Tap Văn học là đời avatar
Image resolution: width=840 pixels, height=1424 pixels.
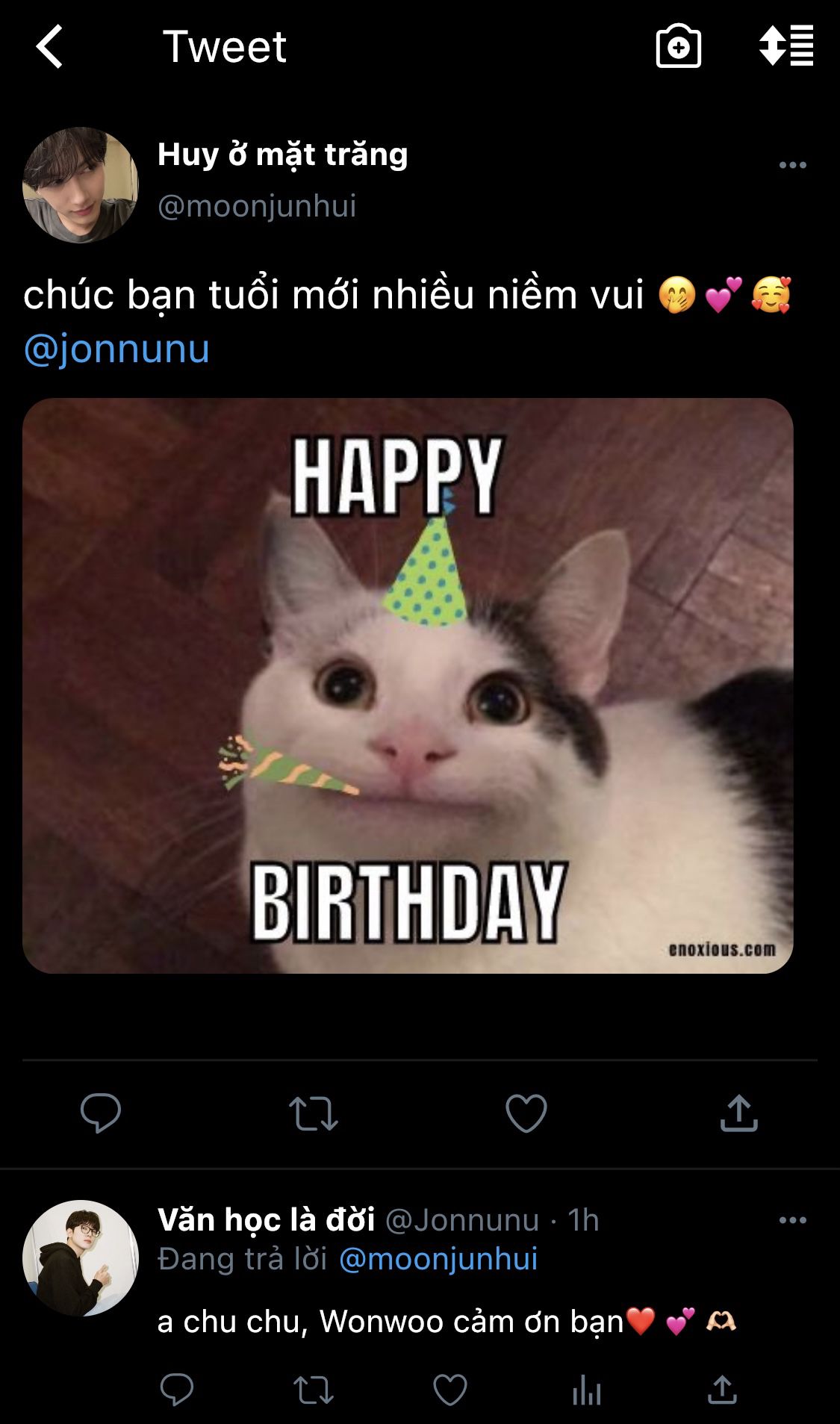pos(81,1257)
